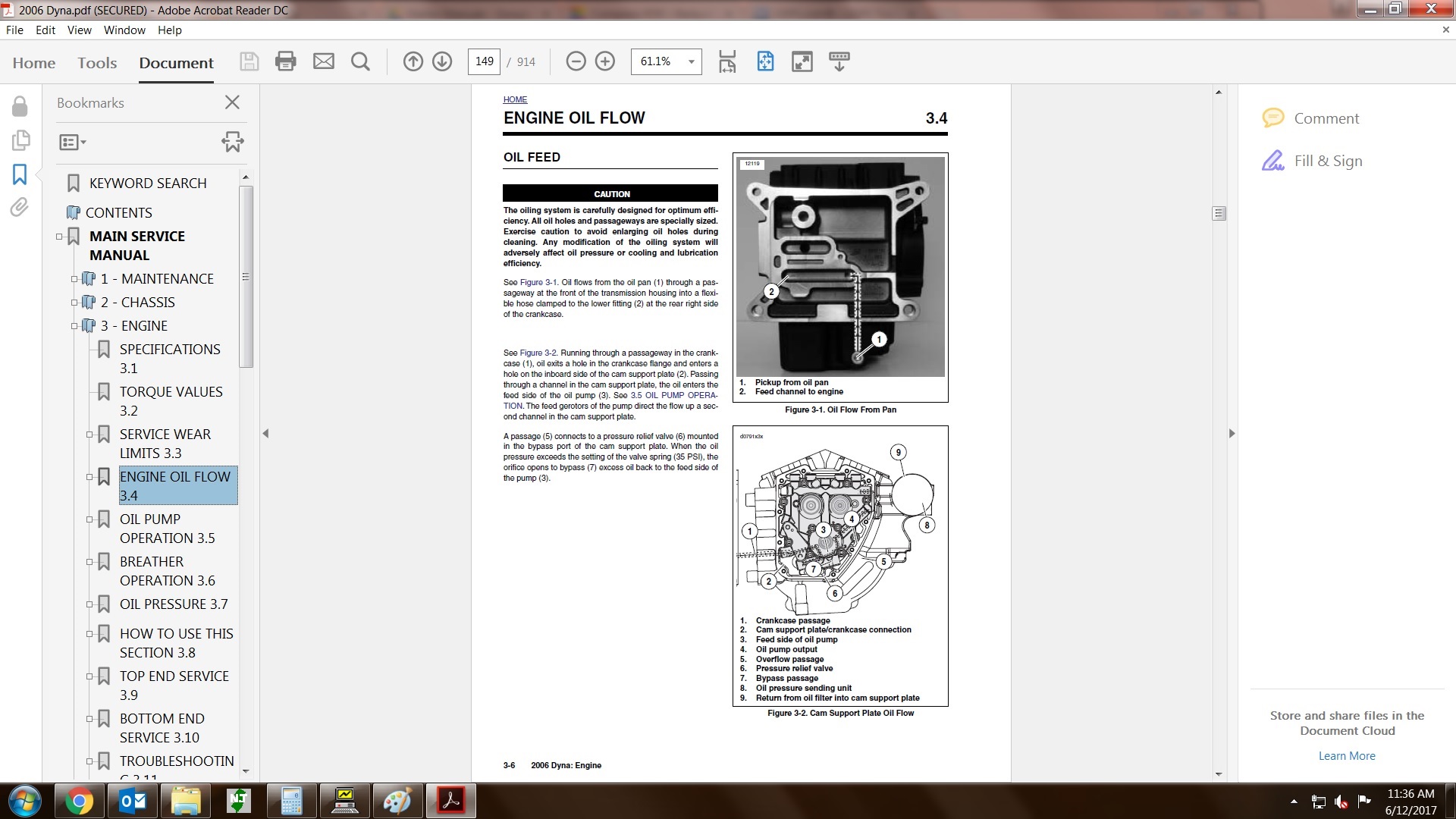The width and height of the screenshot is (1456, 819).
Task: Click the Send file by email icon
Action: pyautogui.click(x=324, y=61)
